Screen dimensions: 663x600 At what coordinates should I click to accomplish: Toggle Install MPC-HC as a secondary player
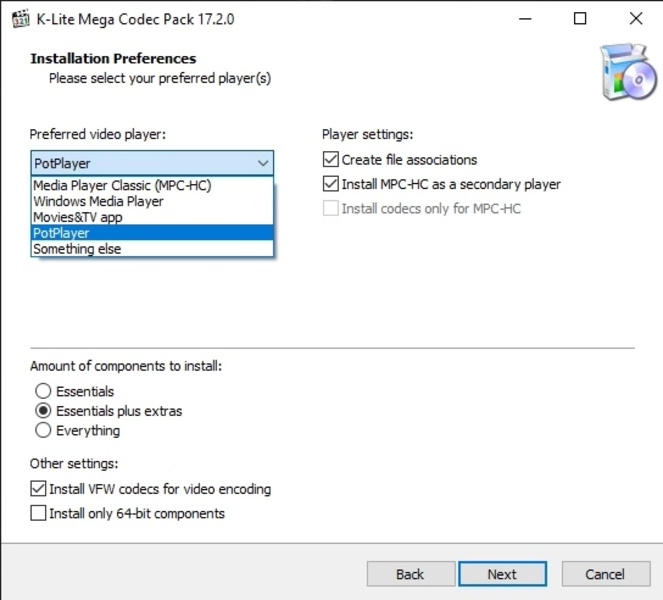(331, 184)
